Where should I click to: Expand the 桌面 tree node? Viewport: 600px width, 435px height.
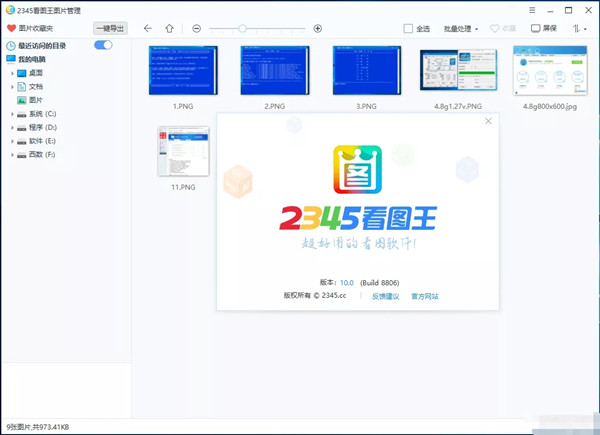click(12, 73)
